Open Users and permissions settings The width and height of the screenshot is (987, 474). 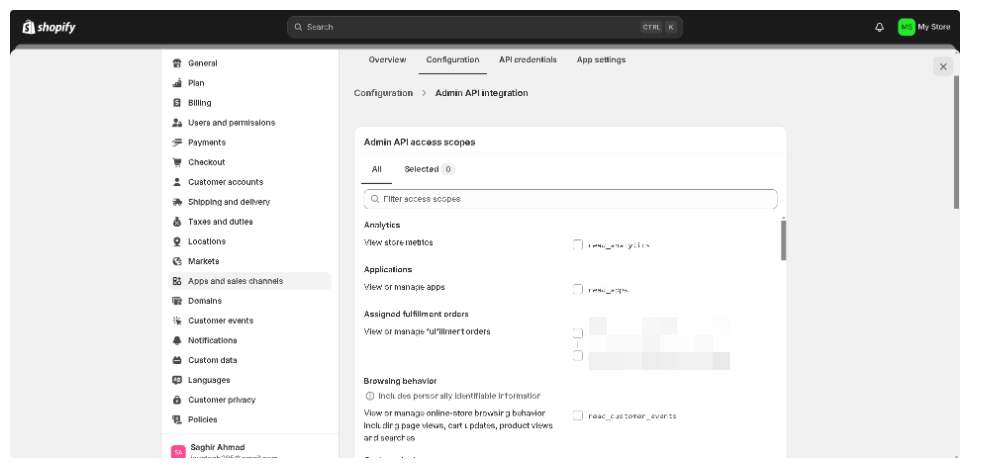[x=231, y=123]
